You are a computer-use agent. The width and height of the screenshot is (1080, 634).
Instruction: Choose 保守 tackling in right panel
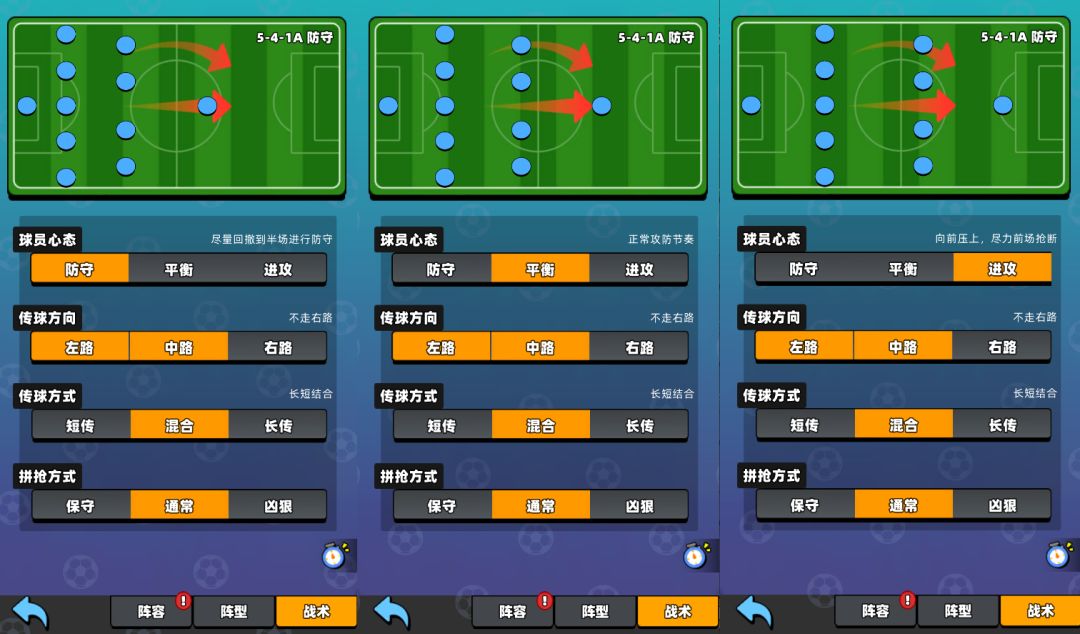(804, 505)
